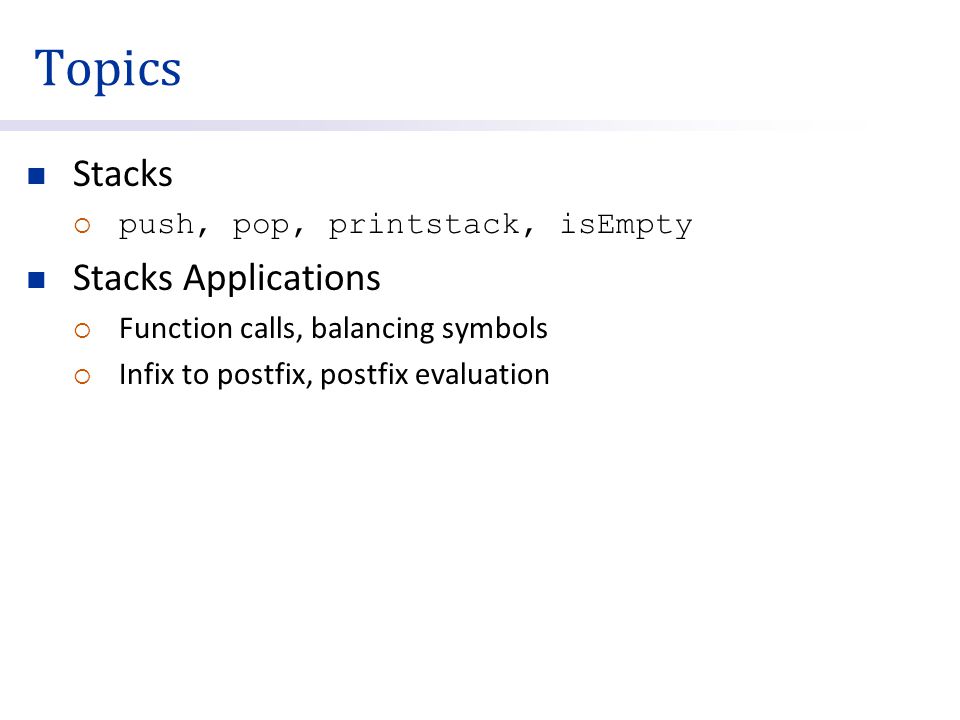The width and height of the screenshot is (960, 720).
Task: Click the word push in the code line
Action: click(156, 225)
